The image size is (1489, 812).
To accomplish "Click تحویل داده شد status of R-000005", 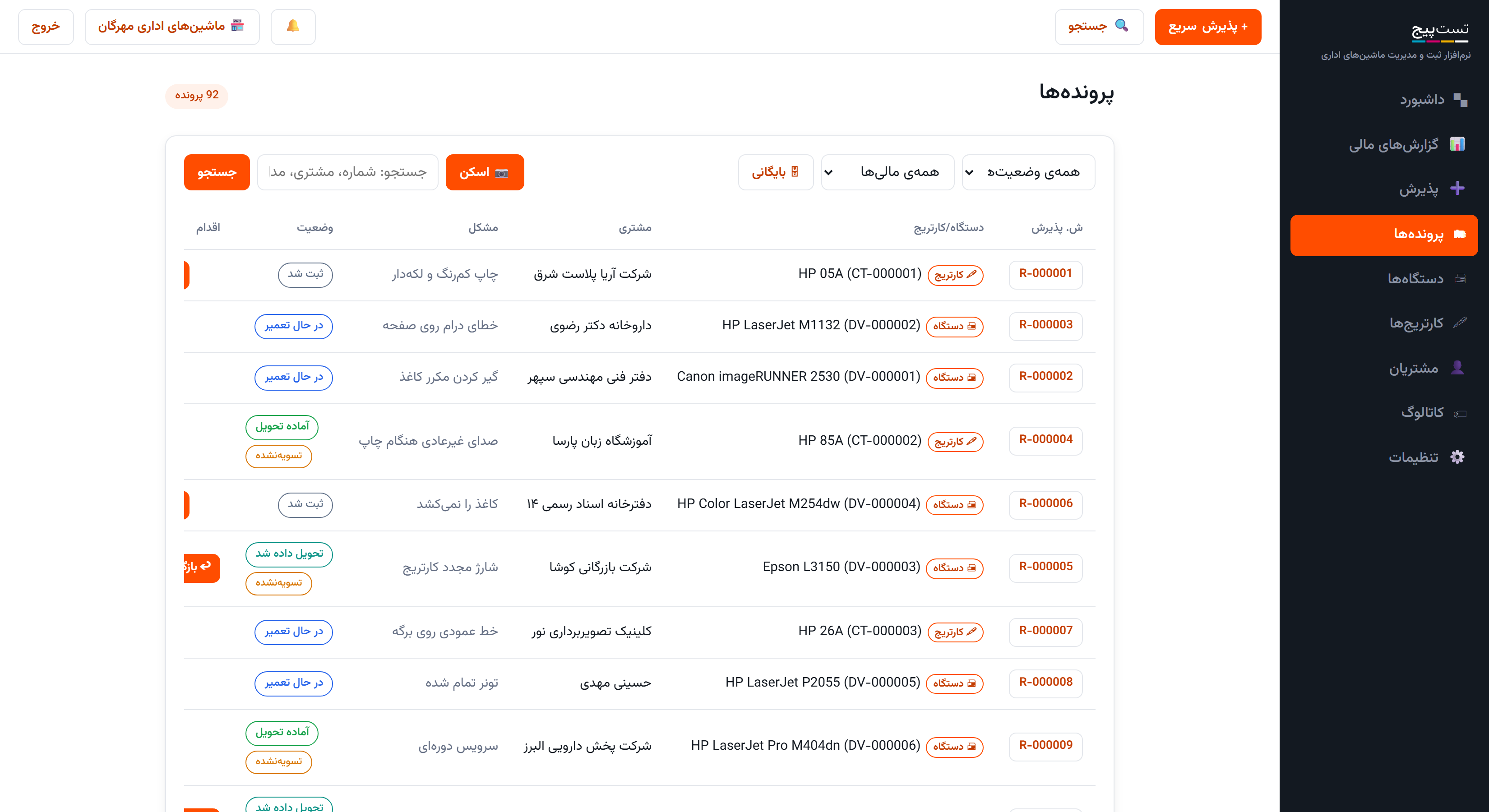I will tap(289, 554).
